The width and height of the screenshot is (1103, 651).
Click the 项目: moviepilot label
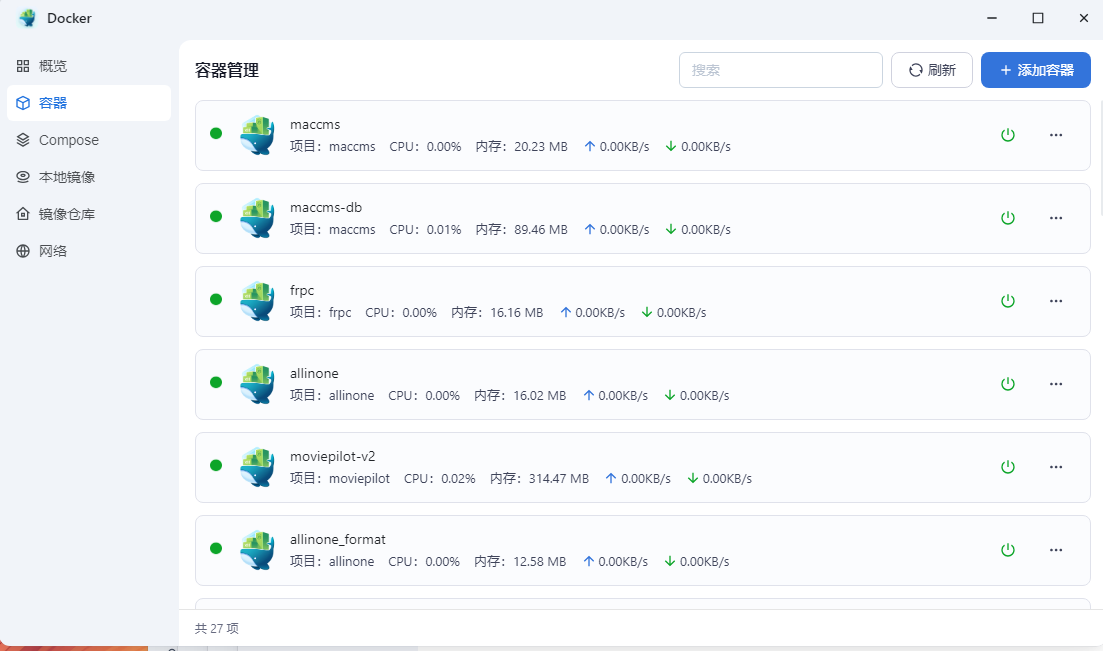click(340, 479)
